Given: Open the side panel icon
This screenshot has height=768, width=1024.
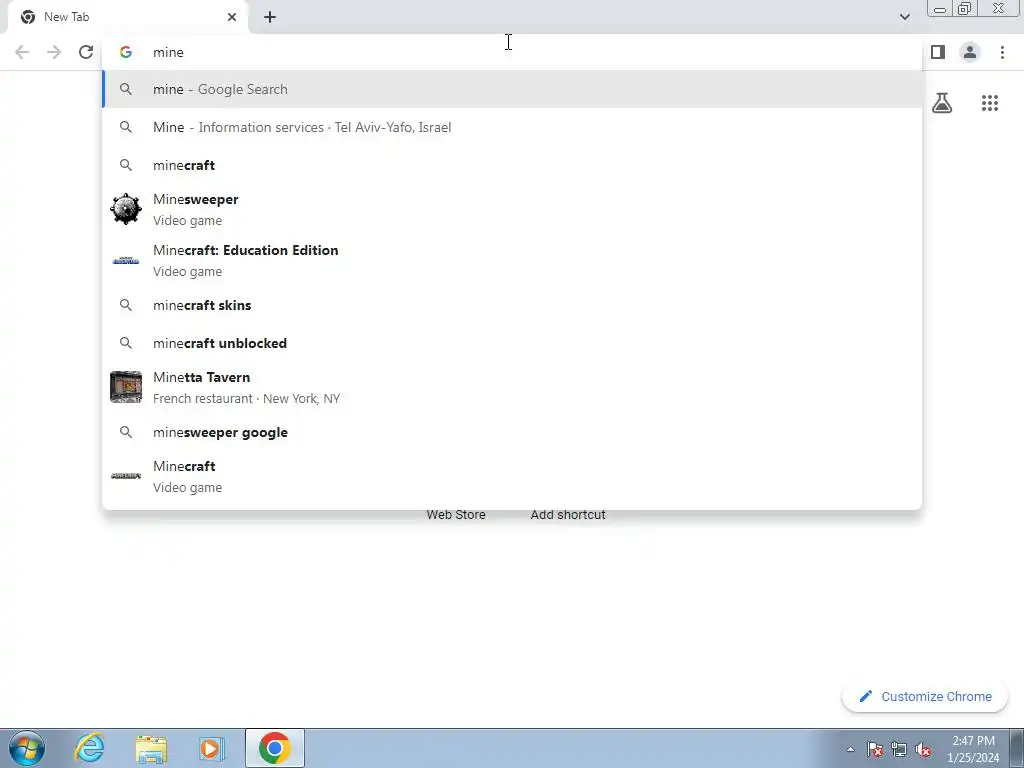Looking at the screenshot, I should (938, 52).
